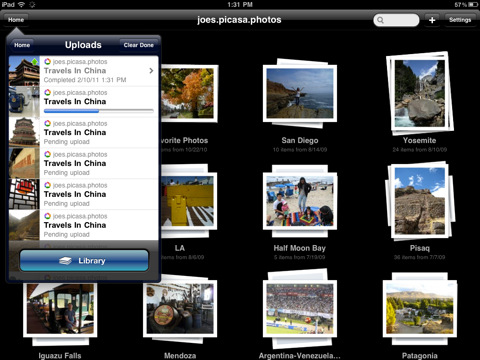Open Settings in the top bar
Image resolution: width=480 pixels, height=360 pixels.
pos(460,20)
